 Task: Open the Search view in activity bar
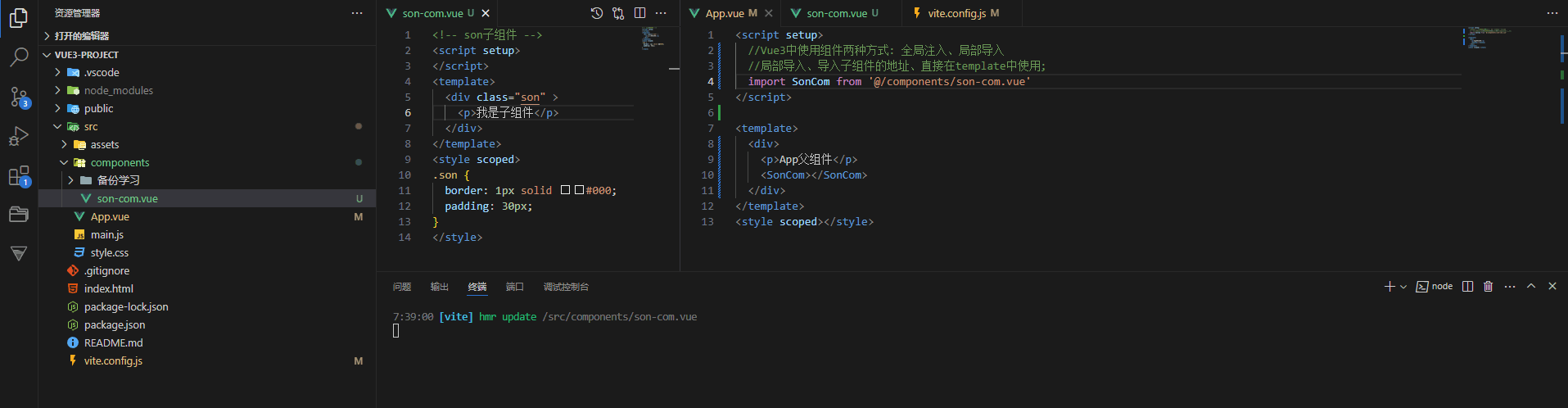pos(18,57)
